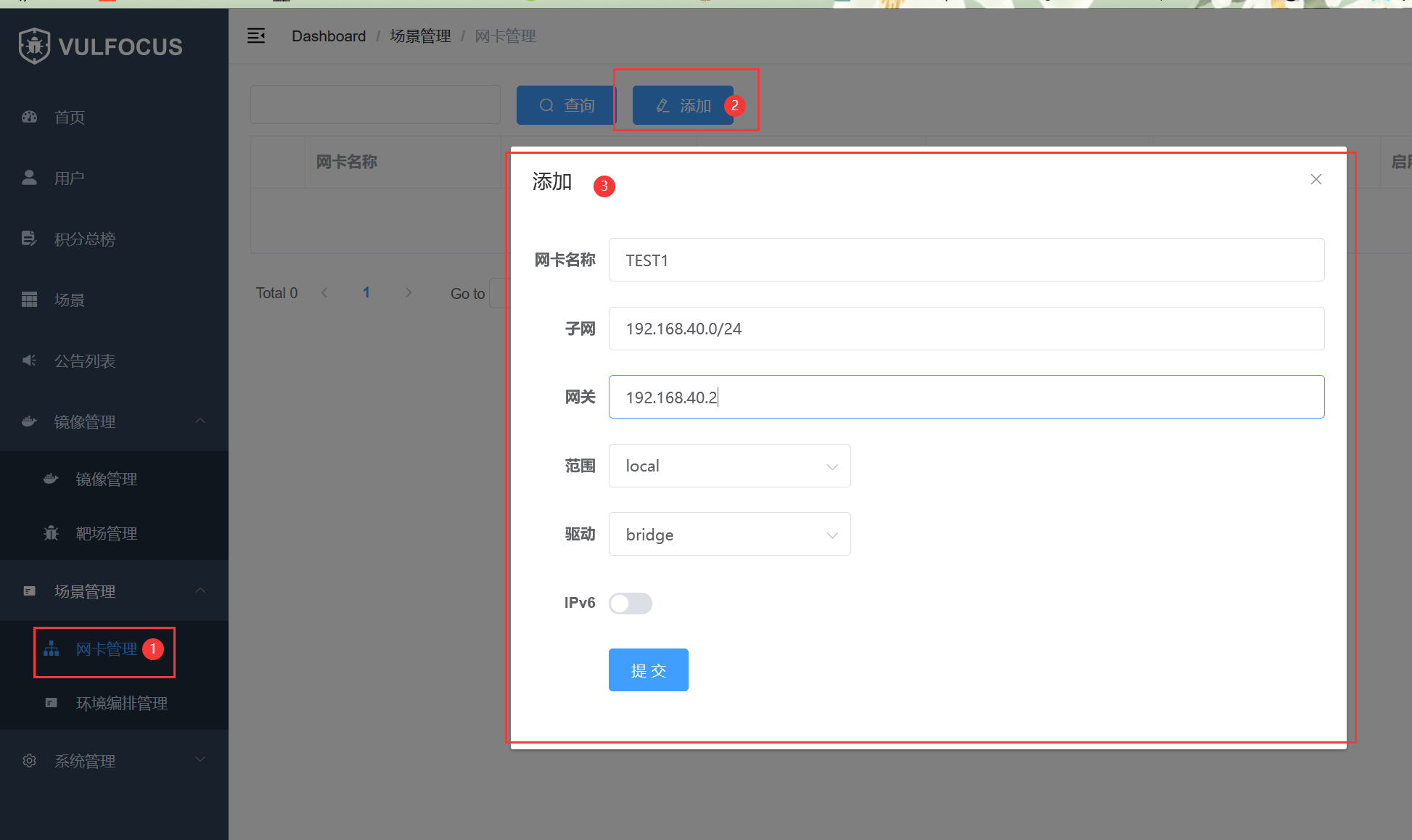Open 用户 in the sidebar
Screen dimensions: 1412x840
coord(114,178)
